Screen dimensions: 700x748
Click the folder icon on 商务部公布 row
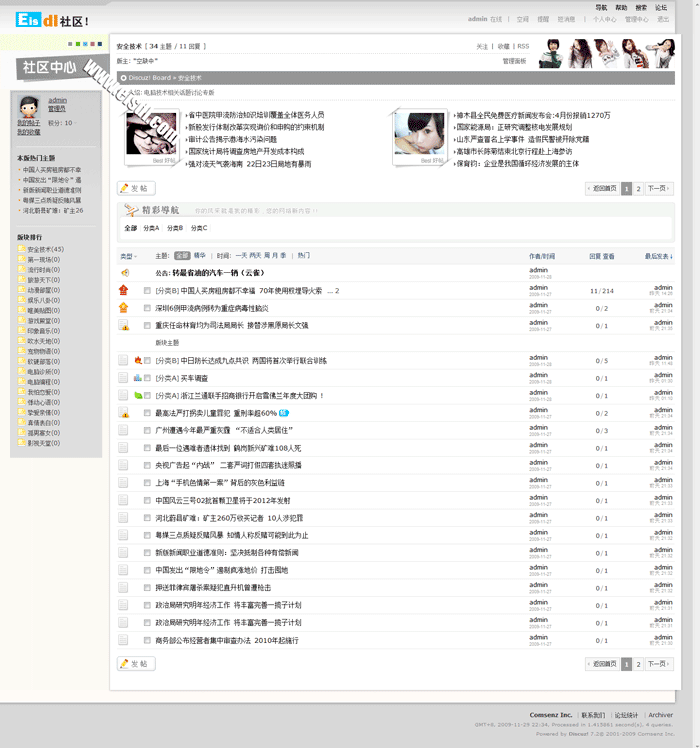123,640
